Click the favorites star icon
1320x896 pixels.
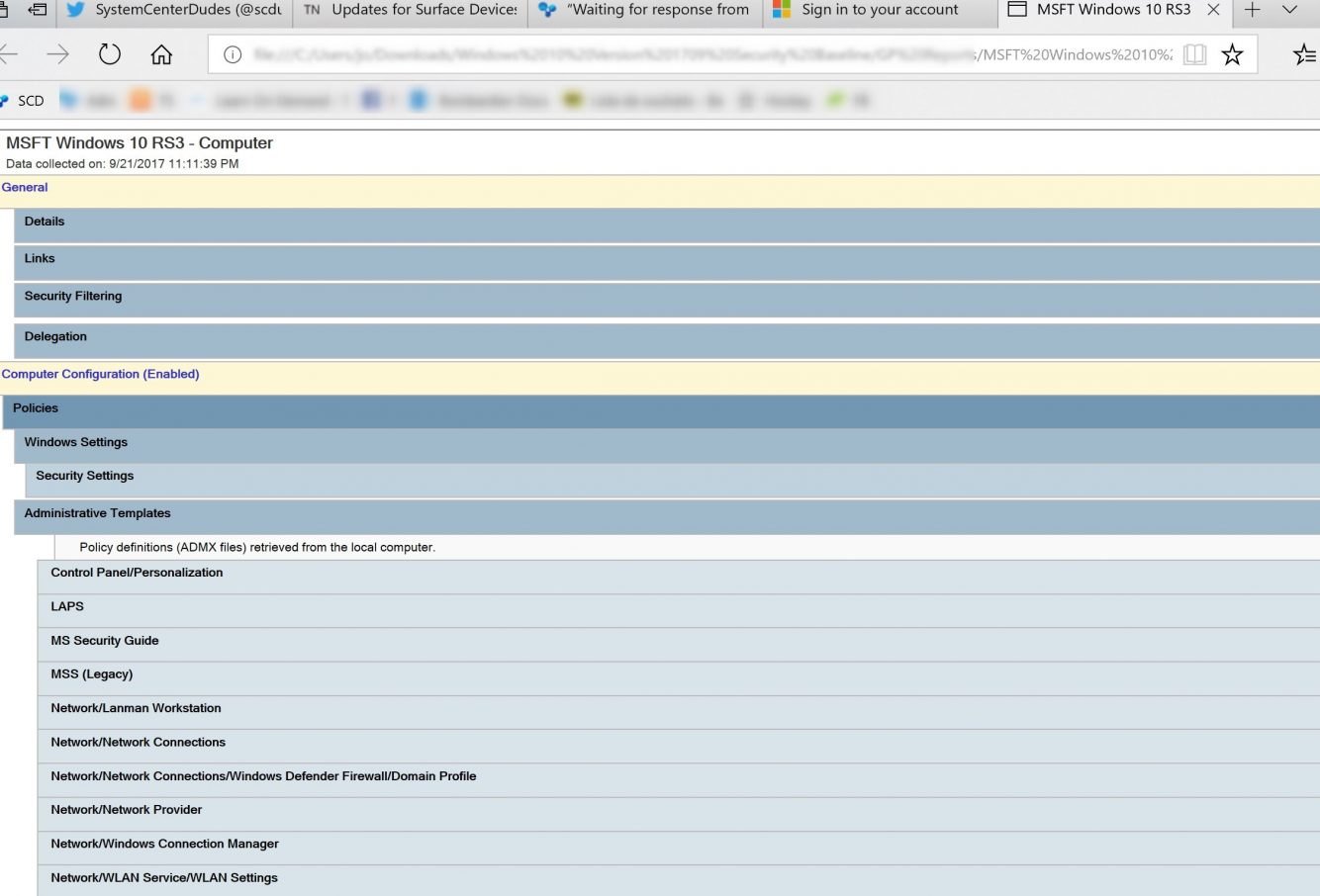coord(1232,54)
